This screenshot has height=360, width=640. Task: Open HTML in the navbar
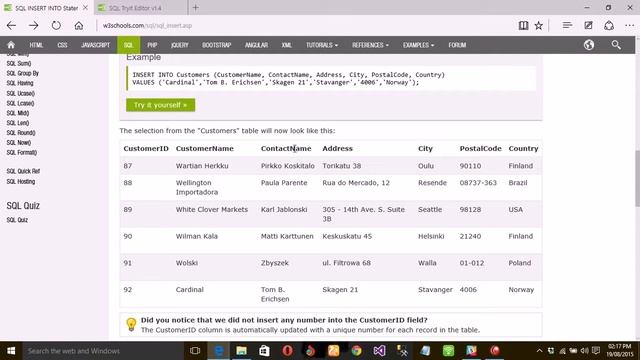point(36,45)
